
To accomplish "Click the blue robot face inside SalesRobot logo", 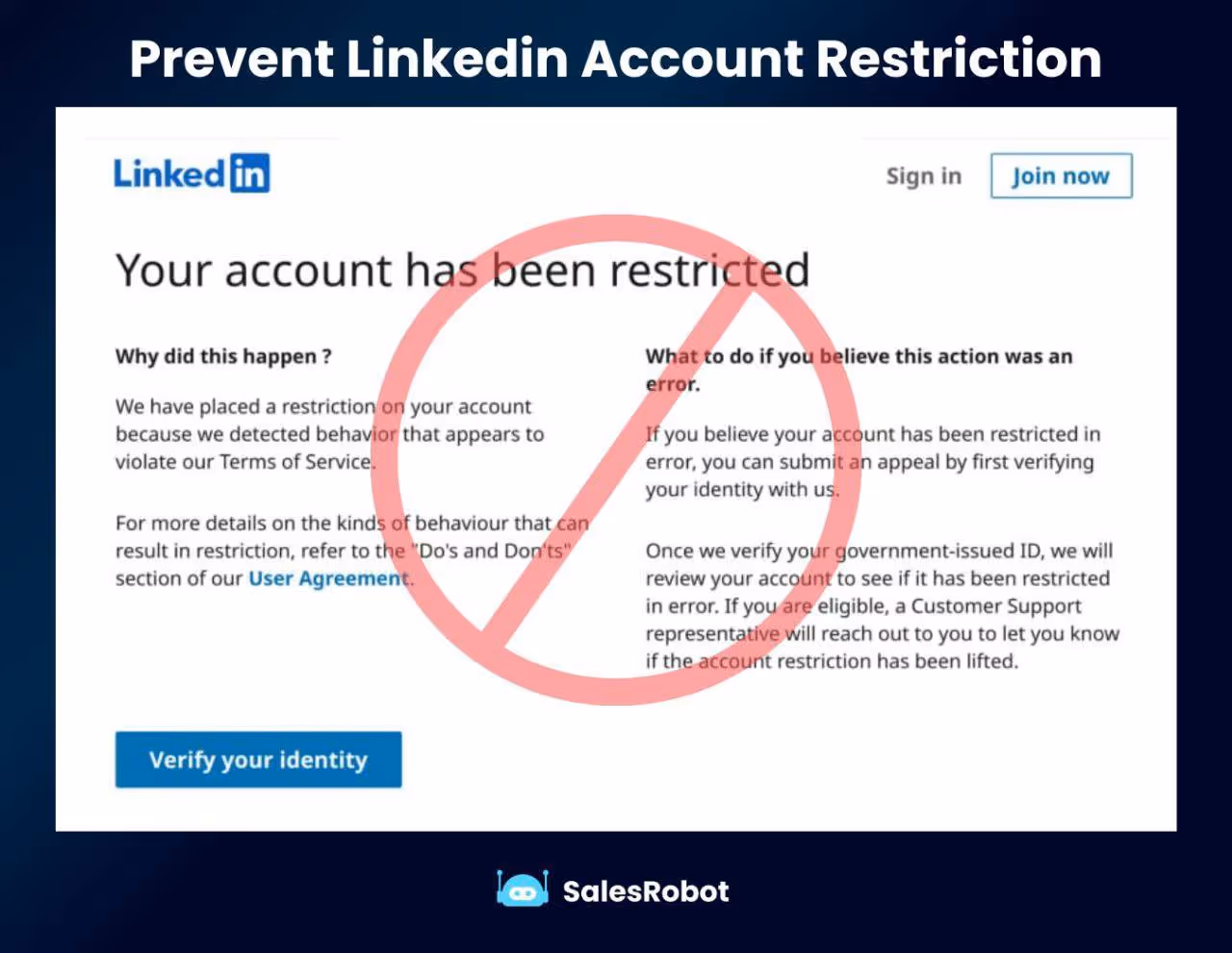I will tap(522, 892).
